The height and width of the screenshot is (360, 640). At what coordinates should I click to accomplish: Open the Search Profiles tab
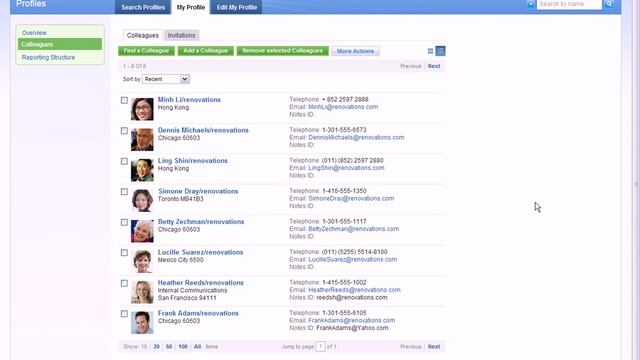pyautogui.click(x=143, y=7)
